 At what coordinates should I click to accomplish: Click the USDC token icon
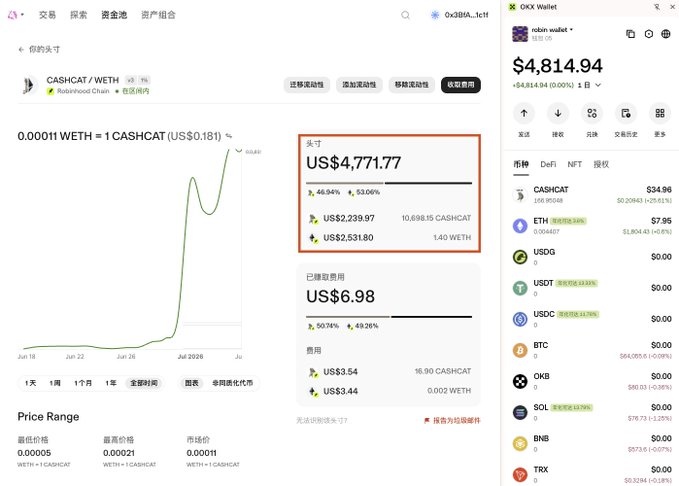(520, 320)
